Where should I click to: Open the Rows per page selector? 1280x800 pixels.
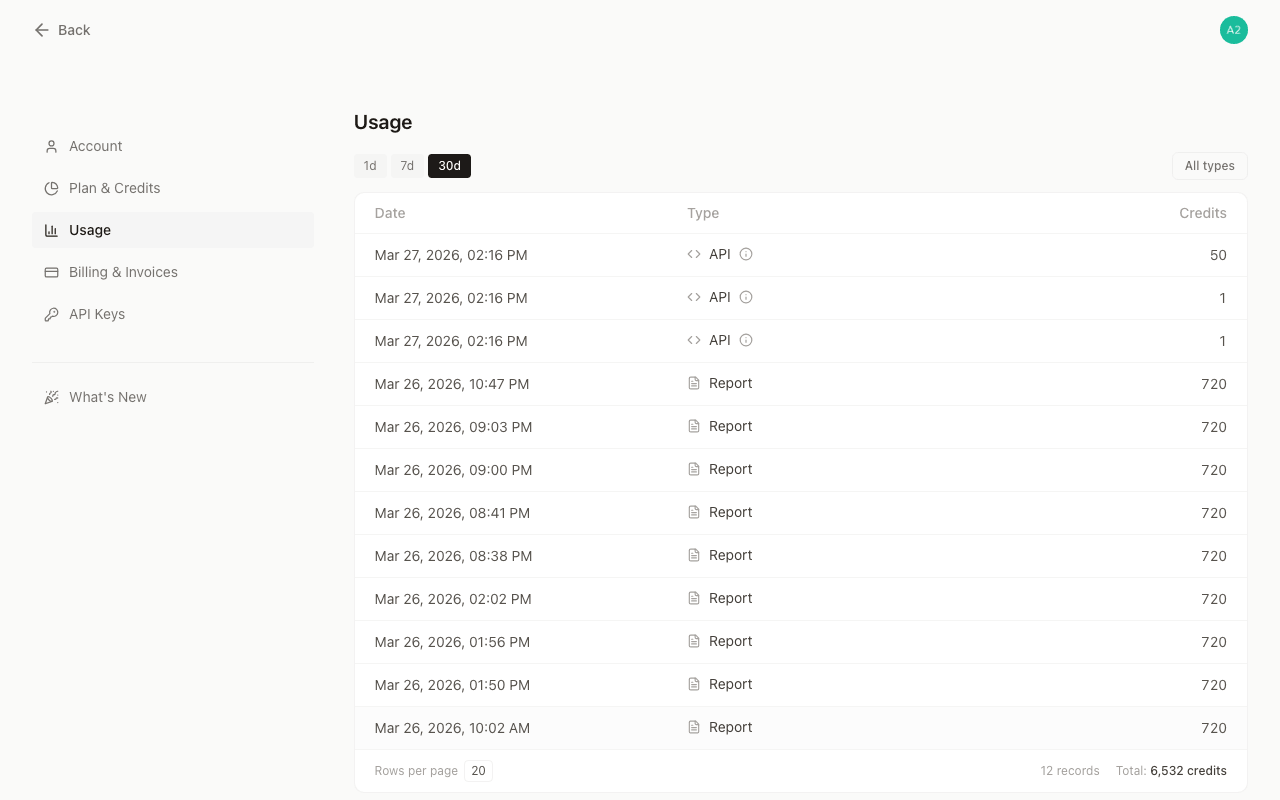[x=478, y=771]
